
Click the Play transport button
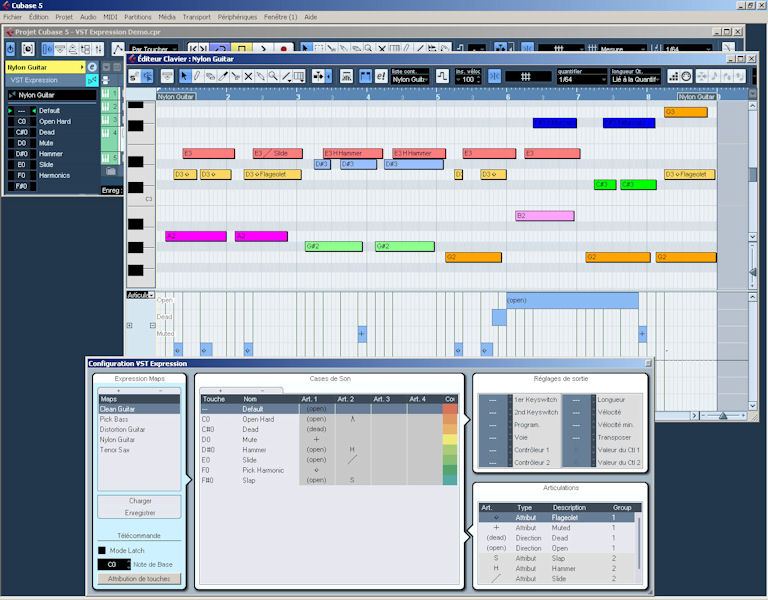pyautogui.click(x=263, y=48)
